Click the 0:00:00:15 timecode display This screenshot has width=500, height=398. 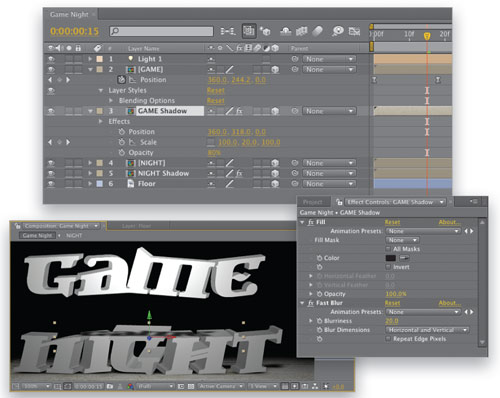(74, 31)
